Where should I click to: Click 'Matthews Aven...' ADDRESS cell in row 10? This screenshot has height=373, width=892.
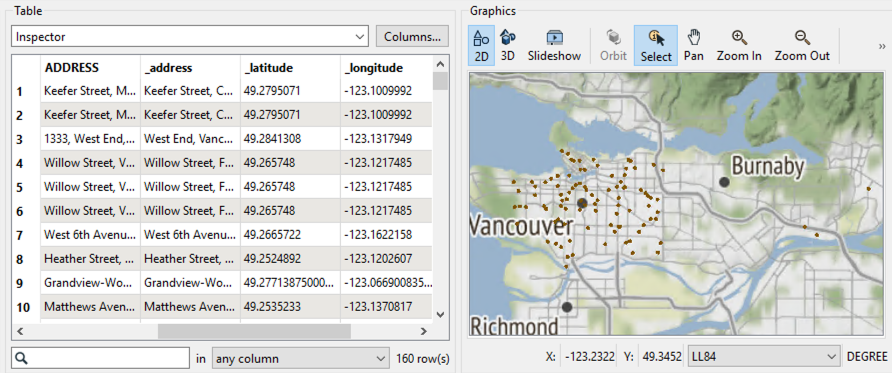[x=90, y=307]
